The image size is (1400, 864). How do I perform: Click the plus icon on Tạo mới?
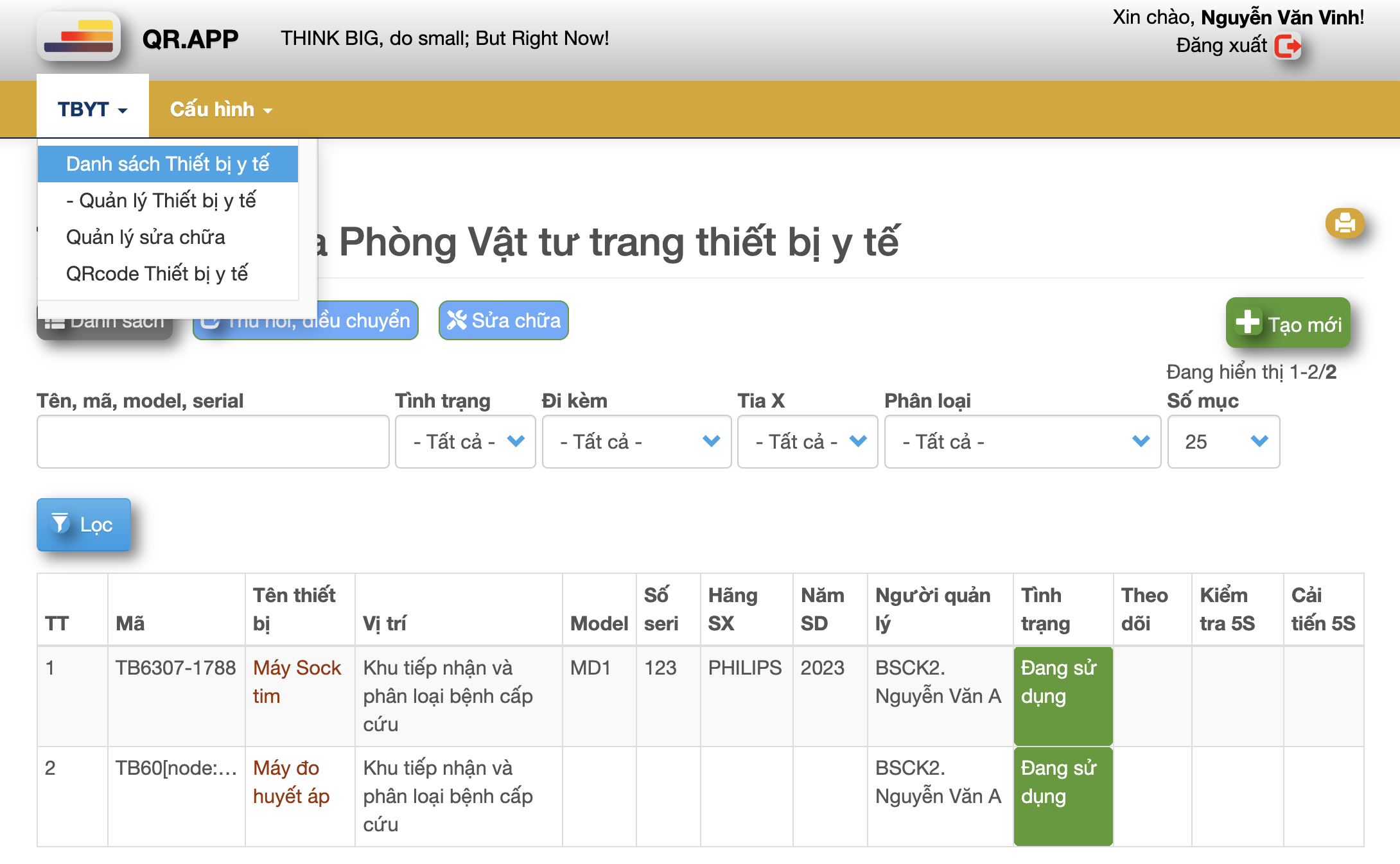pyautogui.click(x=1247, y=322)
